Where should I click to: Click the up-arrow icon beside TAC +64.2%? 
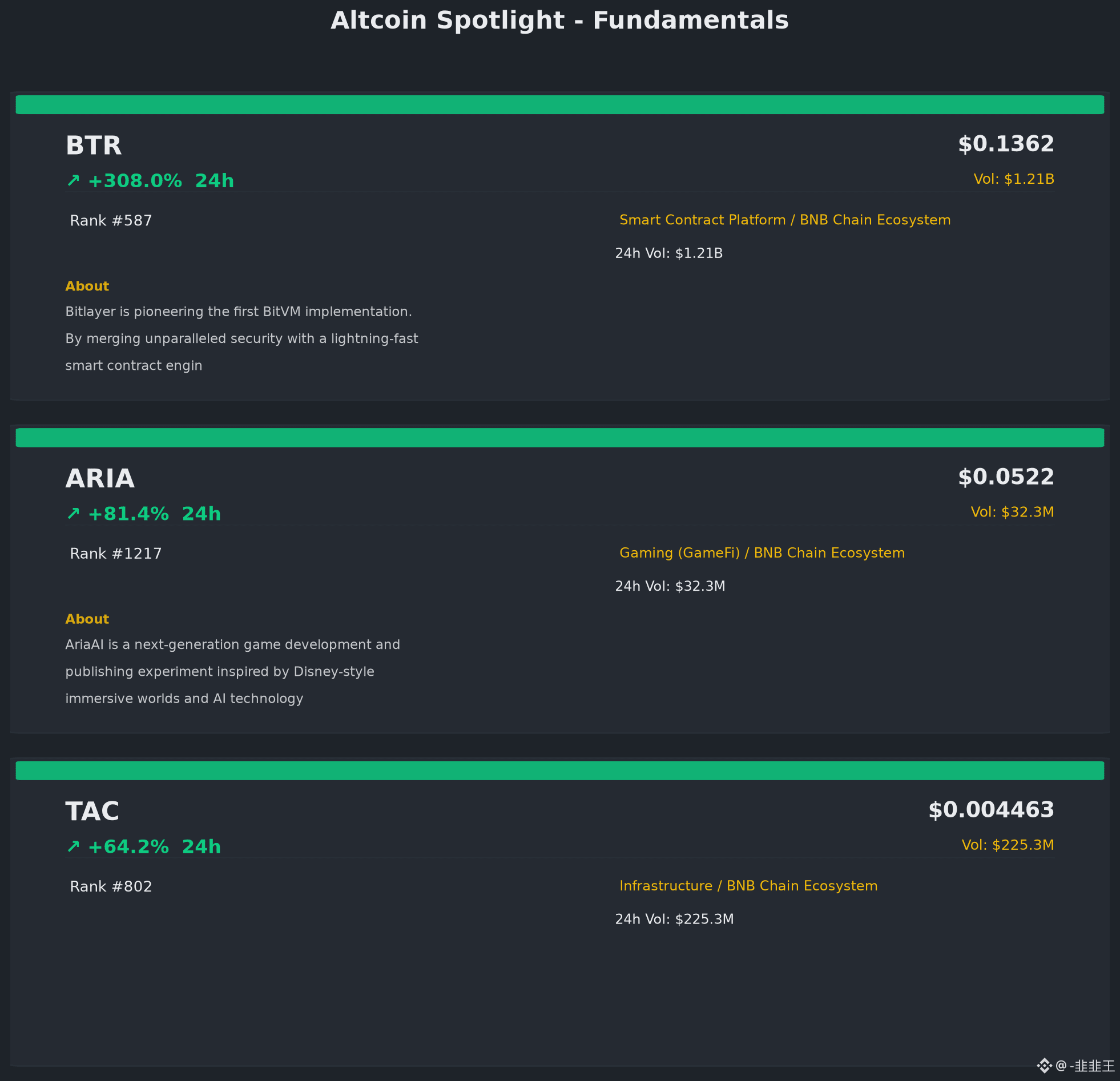click(x=73, y=846)
